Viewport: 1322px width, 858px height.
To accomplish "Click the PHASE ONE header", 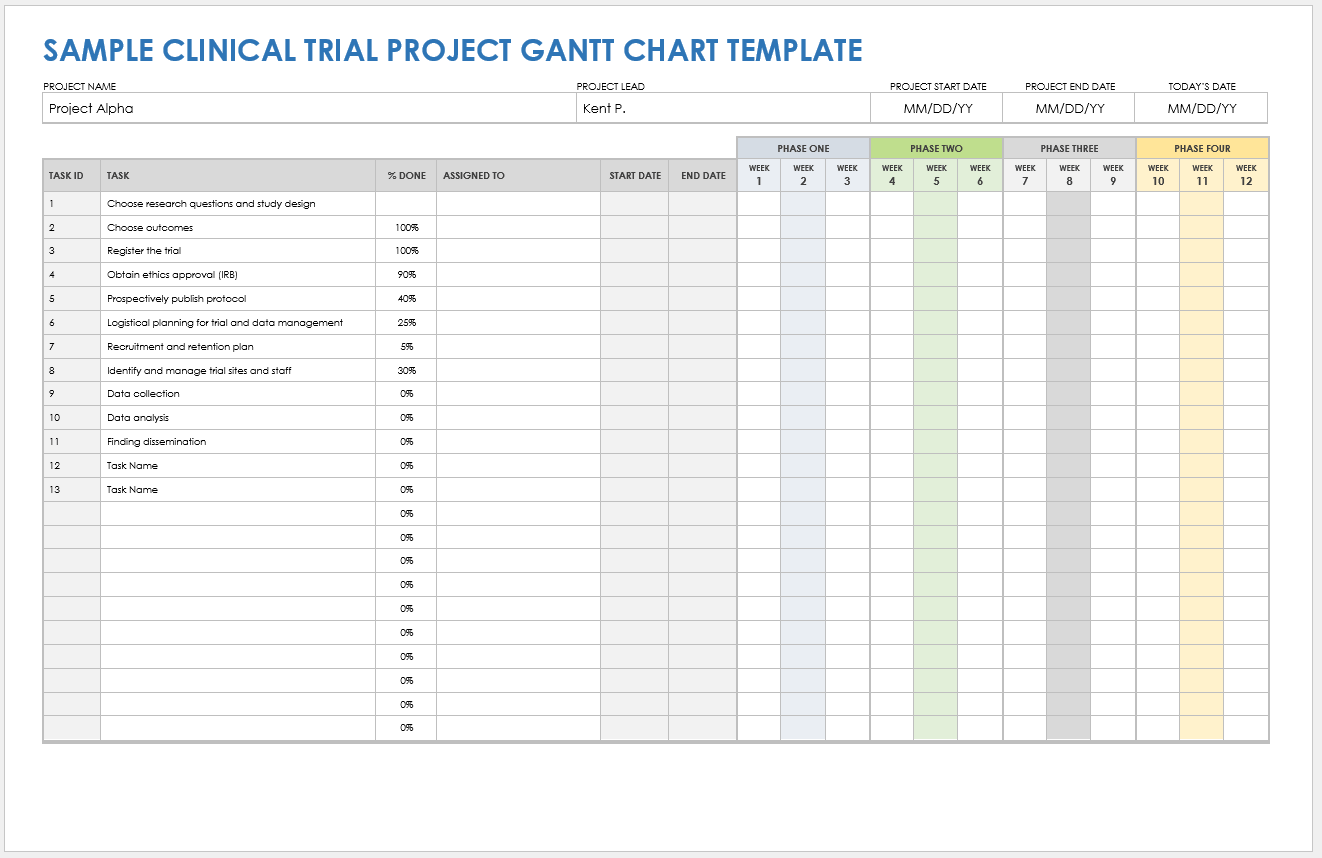I will 802,148.
